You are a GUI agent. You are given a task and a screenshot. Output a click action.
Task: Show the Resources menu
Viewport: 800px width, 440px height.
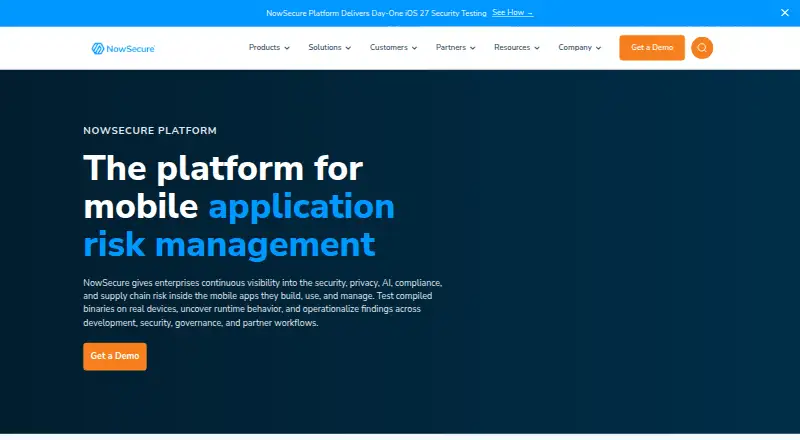pos(516,47)
